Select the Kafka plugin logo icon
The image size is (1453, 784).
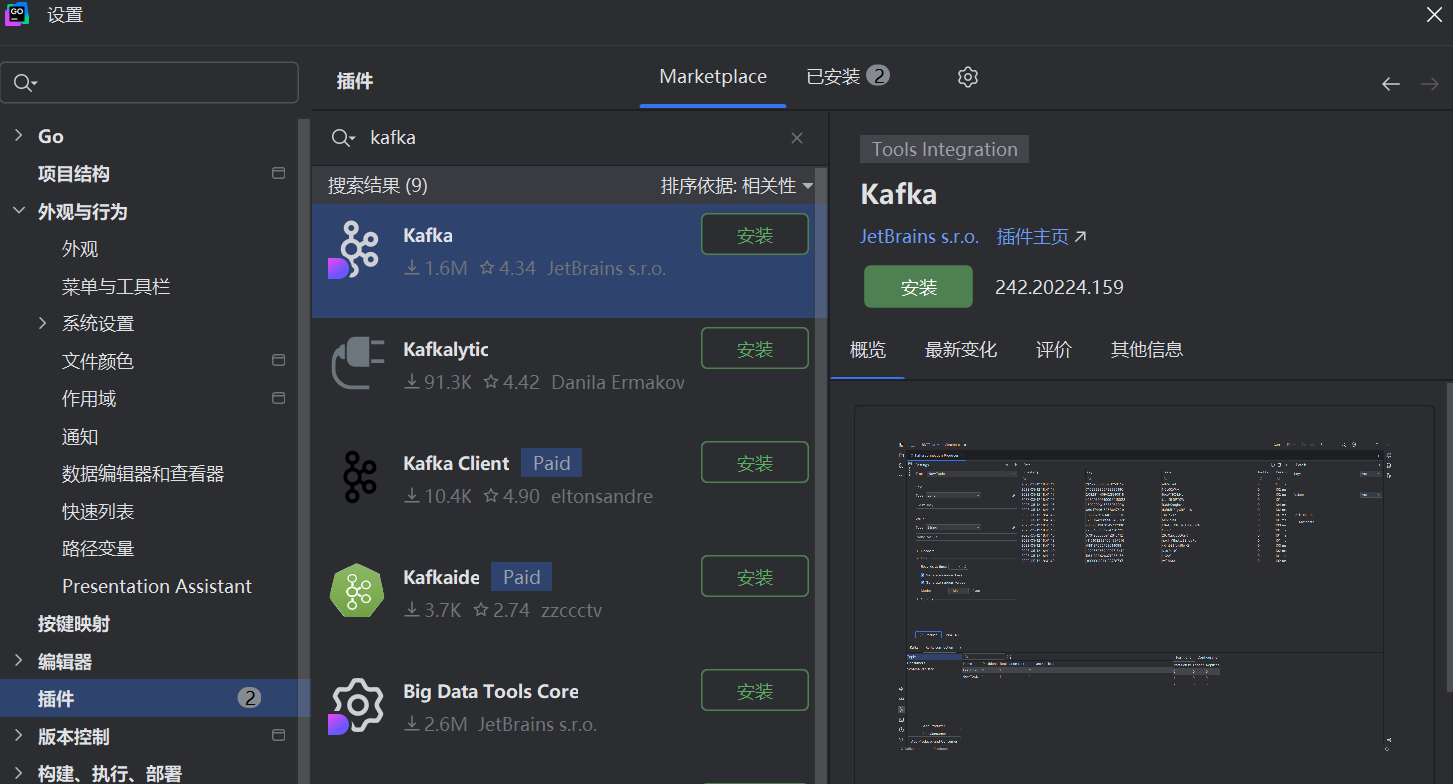point(355,250)
